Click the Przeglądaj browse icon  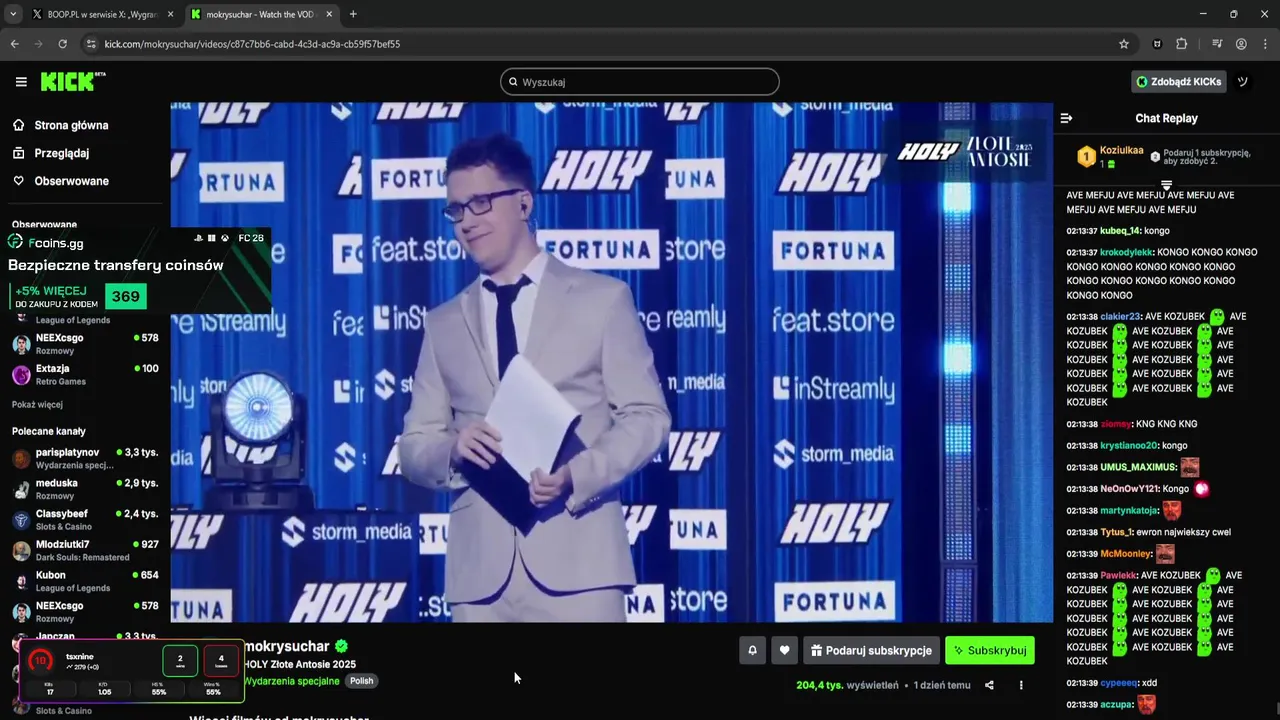pyautogui.click(x=19, y=153)
